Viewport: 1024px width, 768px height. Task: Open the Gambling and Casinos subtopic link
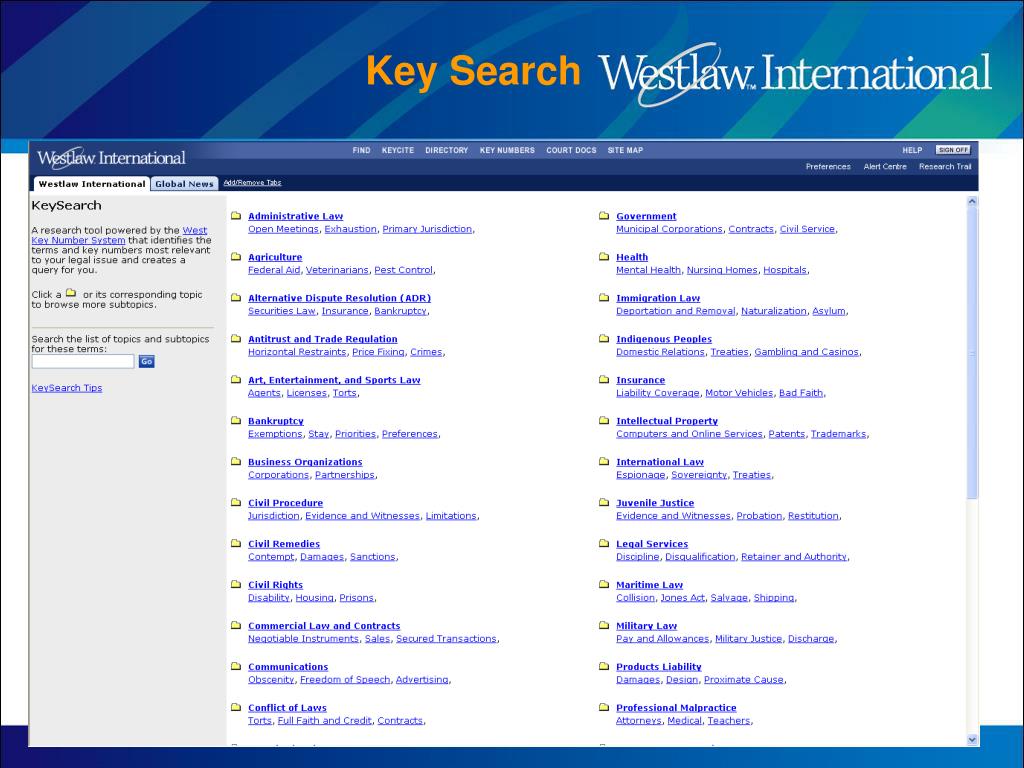click(x=807, y=352)
